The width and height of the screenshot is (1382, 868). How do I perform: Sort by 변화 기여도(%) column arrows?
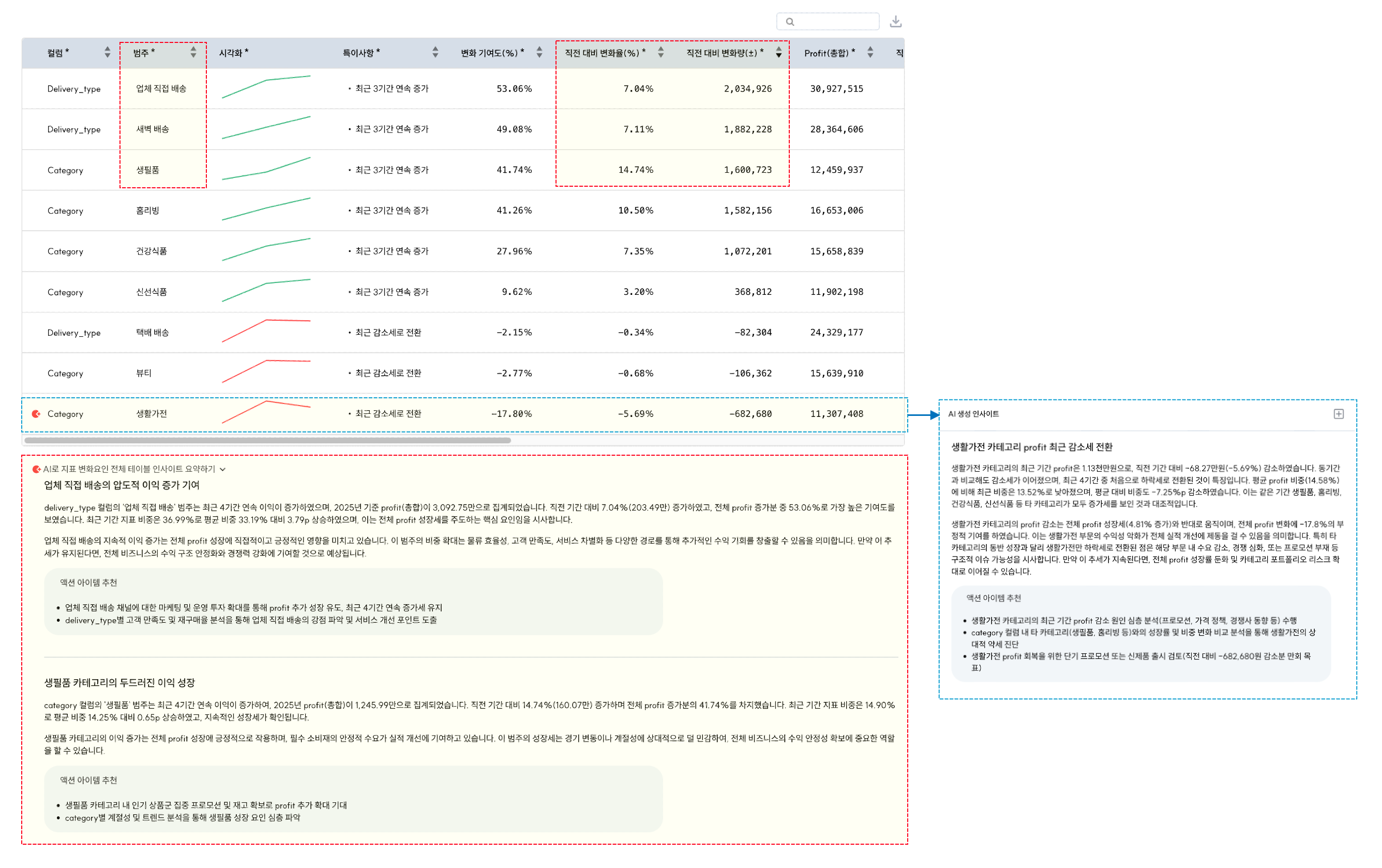click(539, 52)
